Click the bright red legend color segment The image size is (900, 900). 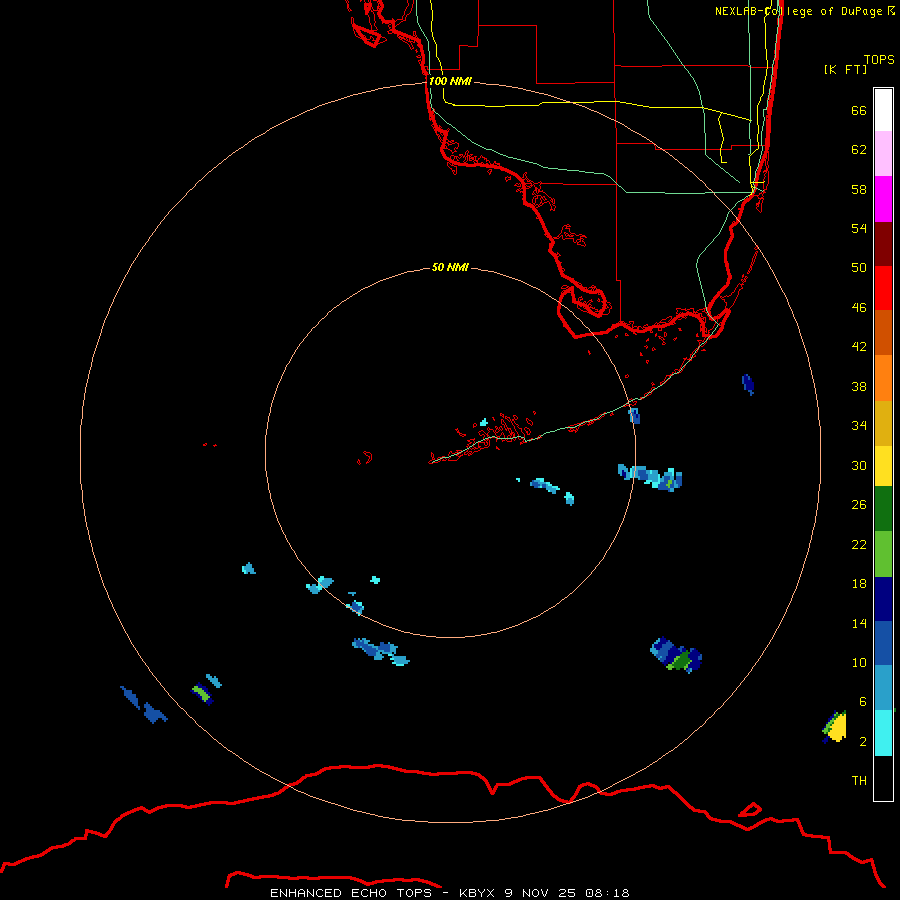(x=883, y=288)
